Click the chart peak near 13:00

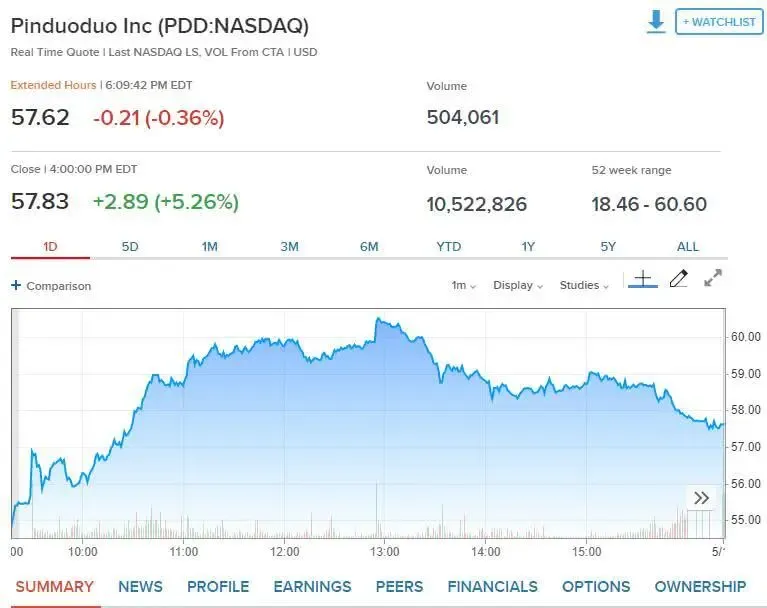(378, 319)
